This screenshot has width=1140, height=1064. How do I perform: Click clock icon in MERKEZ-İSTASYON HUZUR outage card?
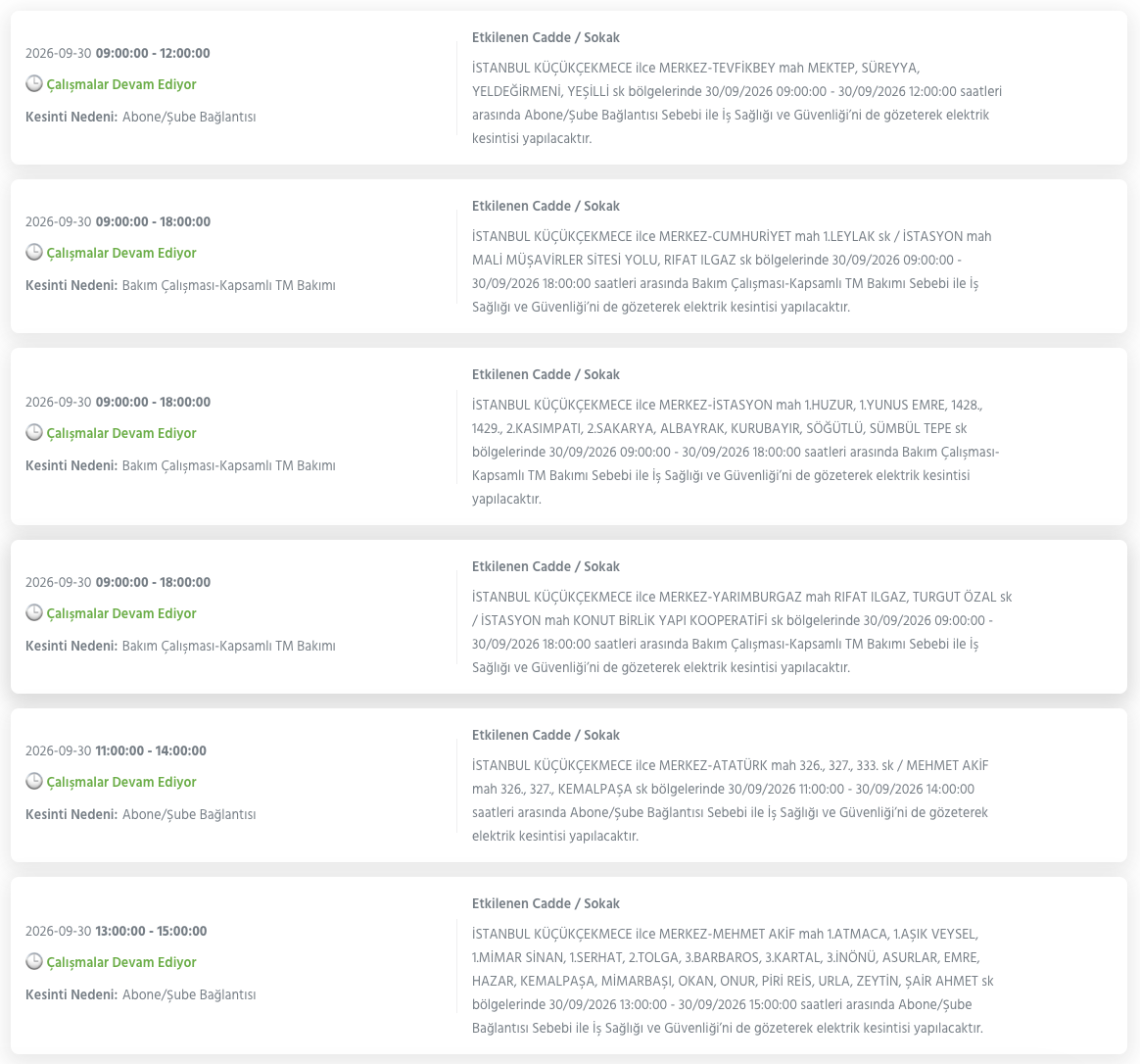34,433
